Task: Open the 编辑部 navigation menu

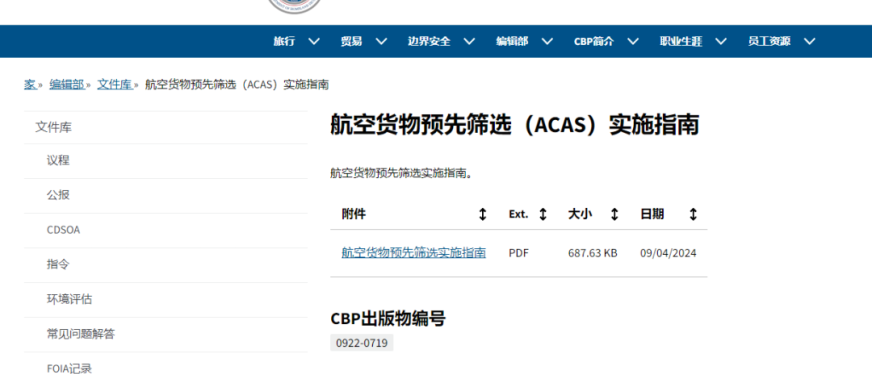Action: (512, 41)
